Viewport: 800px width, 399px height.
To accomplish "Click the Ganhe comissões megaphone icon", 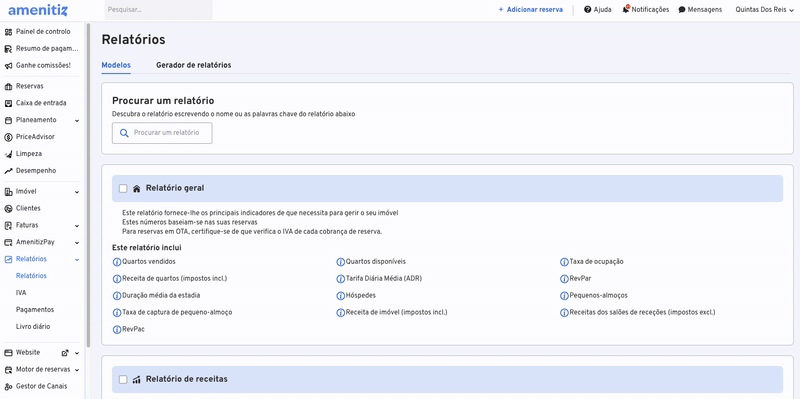I will (x=8, y=66).
